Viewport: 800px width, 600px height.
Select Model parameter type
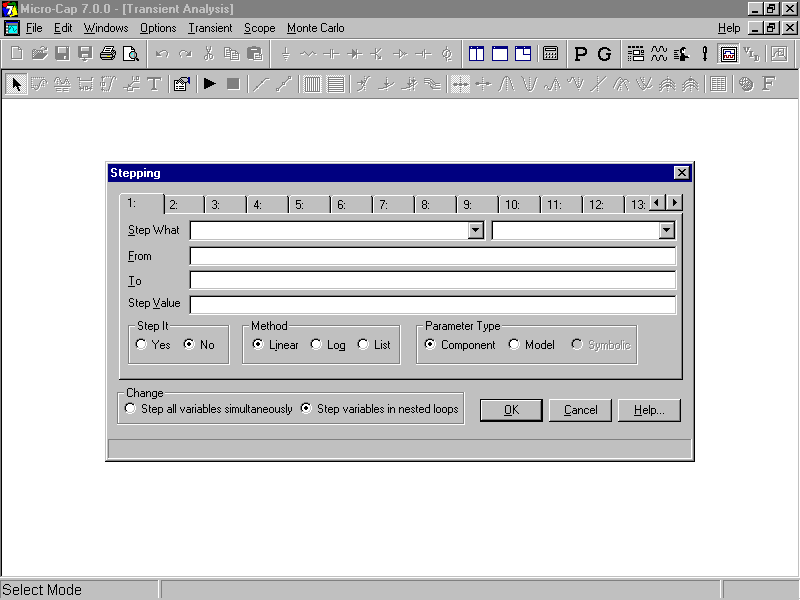click(x=532, y=345)
